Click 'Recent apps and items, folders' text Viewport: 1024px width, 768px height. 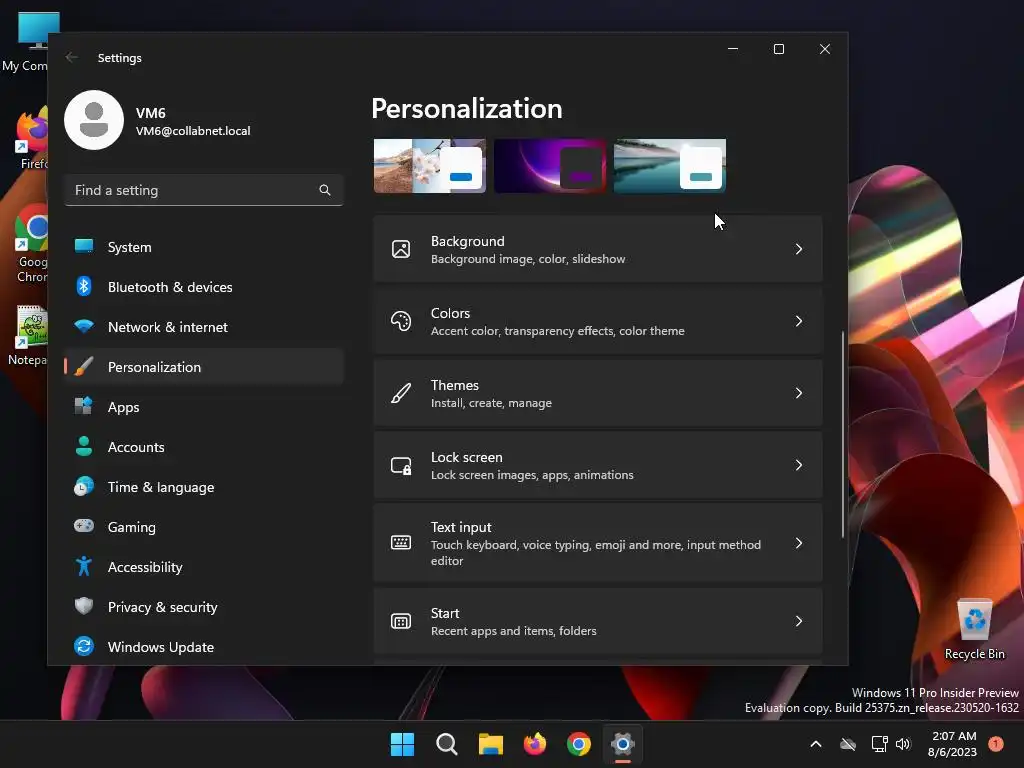click(x=513, y=631)
